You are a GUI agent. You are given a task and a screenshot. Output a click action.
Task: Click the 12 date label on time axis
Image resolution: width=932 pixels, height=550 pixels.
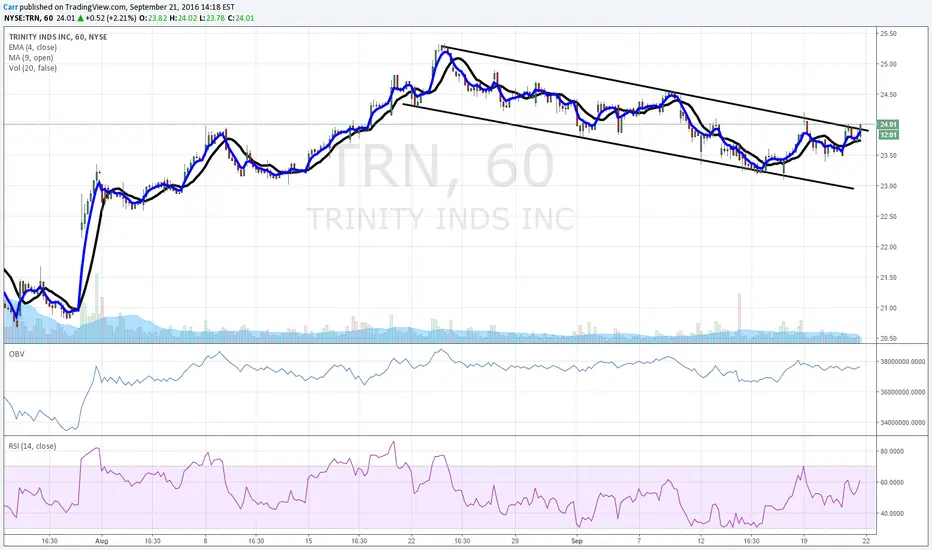pyautogui.click(x=701, y=541)
